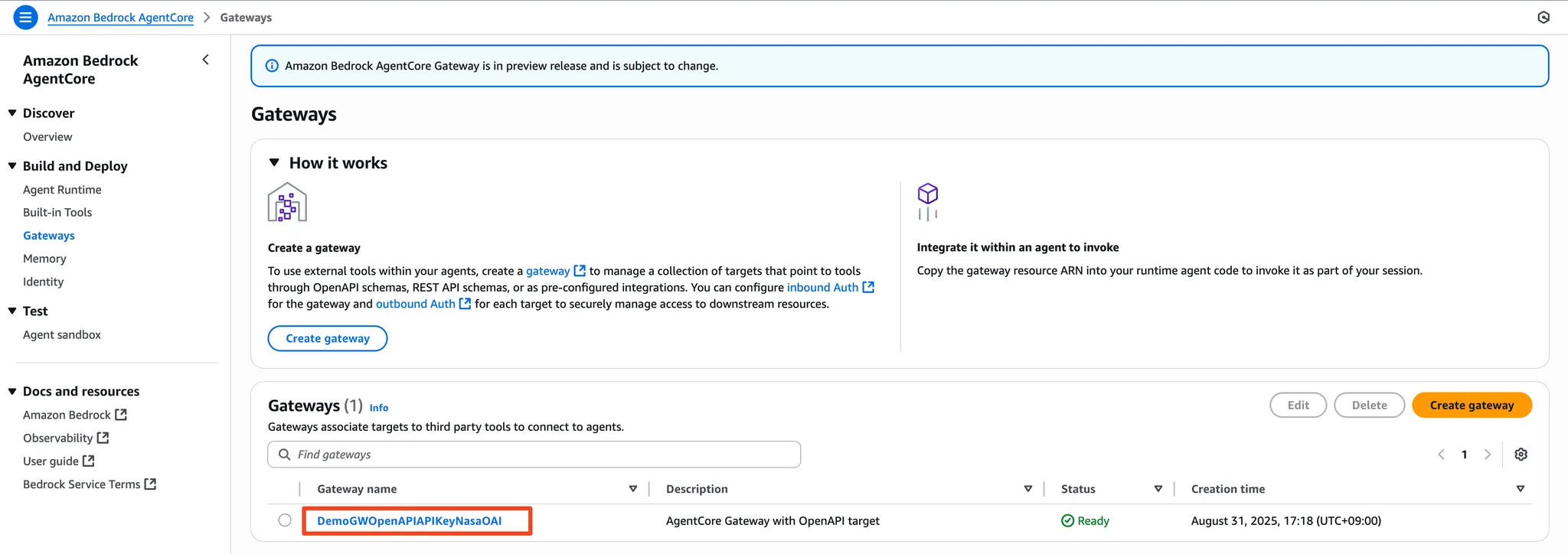1568x554 pixels.
Task: Go to next page of gateways
Action: click(x=1488, y=455)
